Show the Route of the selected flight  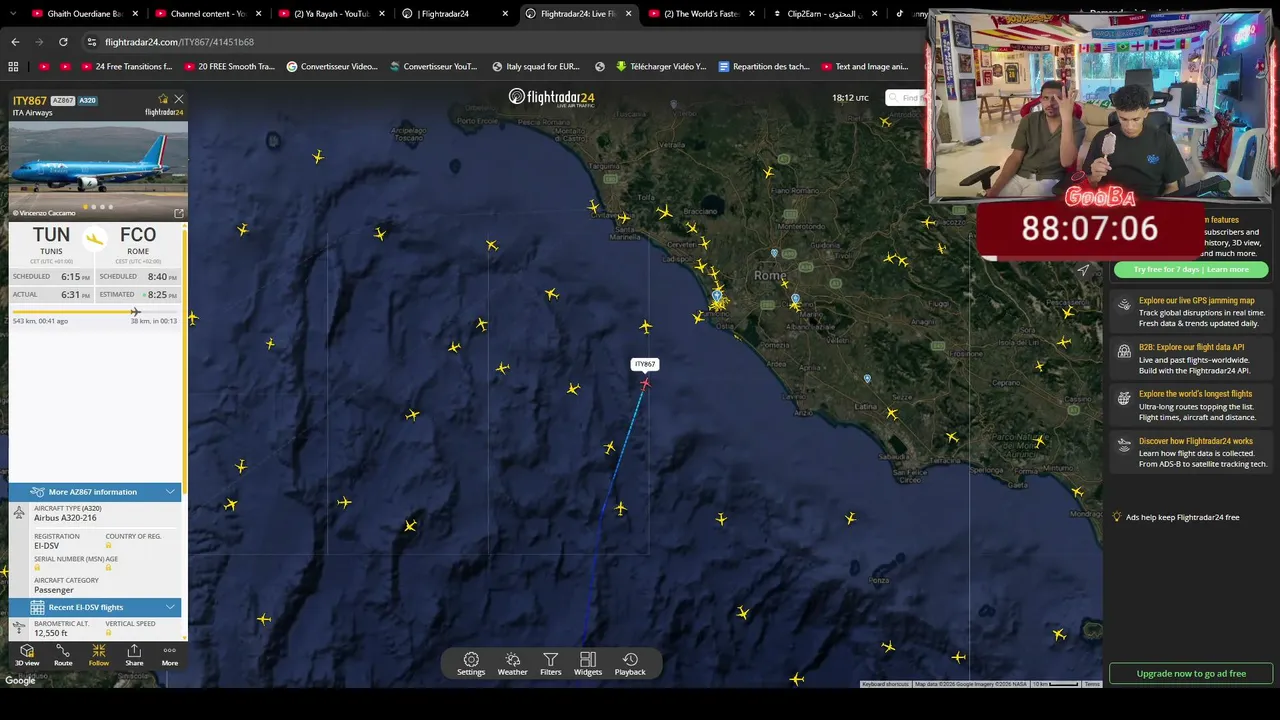coord(63,655)
